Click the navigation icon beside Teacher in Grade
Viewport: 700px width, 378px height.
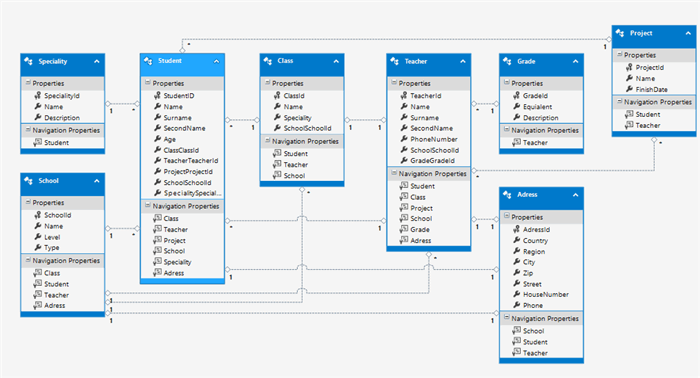(x=517, y=142)
